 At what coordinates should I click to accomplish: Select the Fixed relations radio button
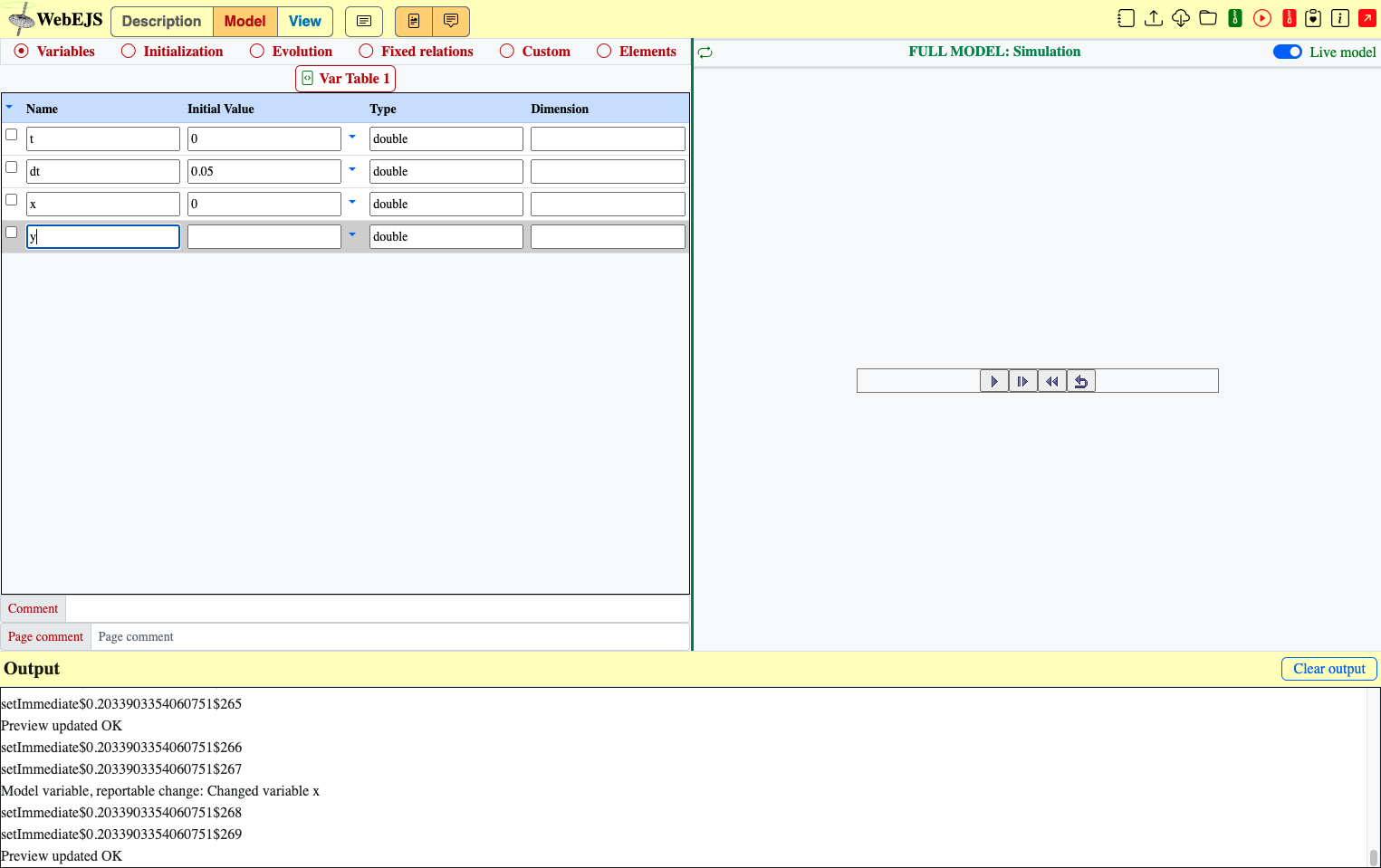pos(366,52)
